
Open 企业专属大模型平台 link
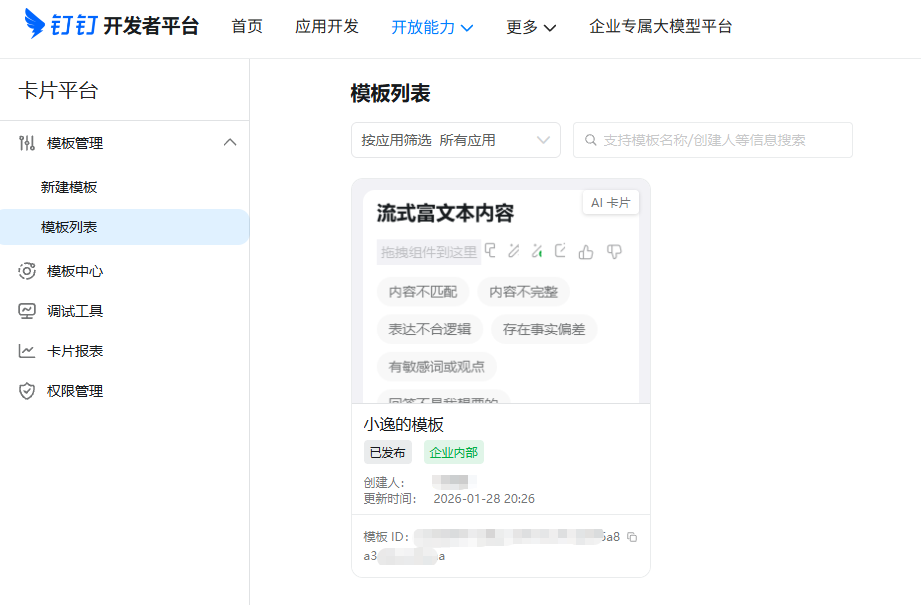pyautogui.click(x=660, y=27)
